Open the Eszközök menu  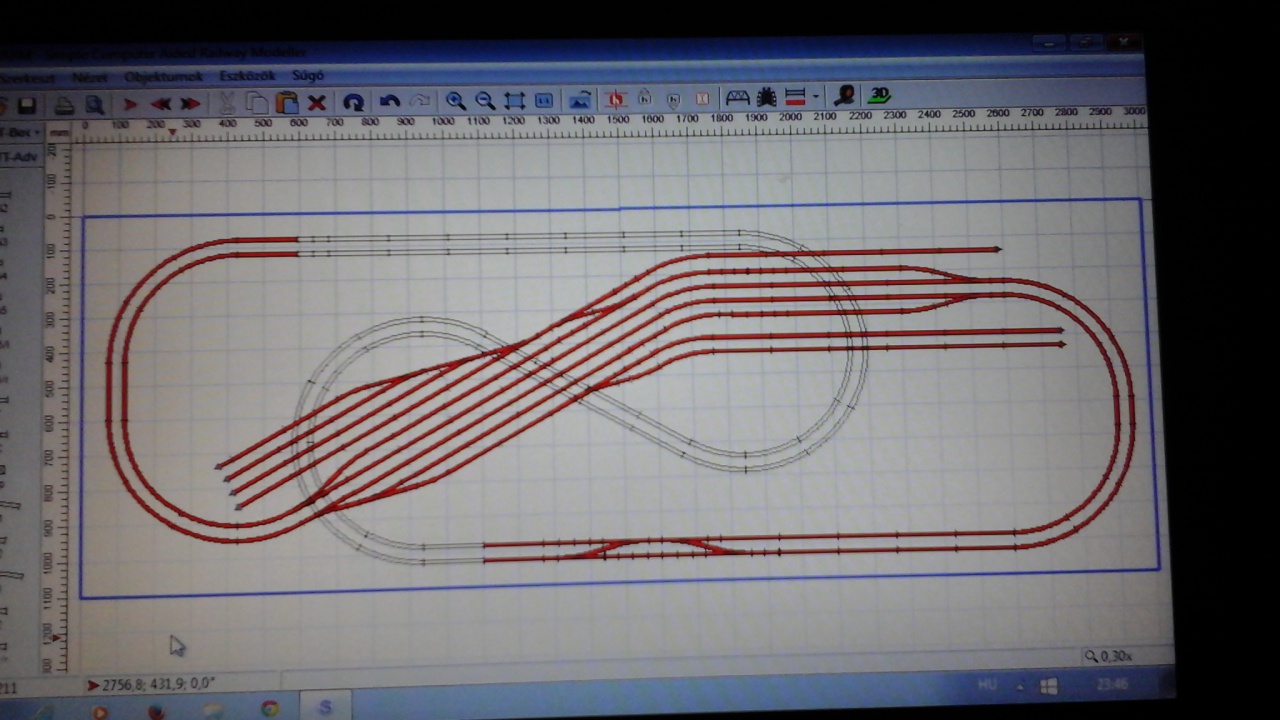(x=247, y=76)
